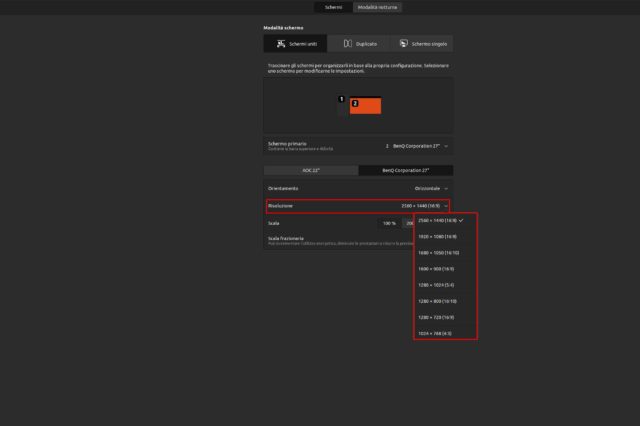Select the Schermi uniti mode
640x426 pixels.
(296, 44)
